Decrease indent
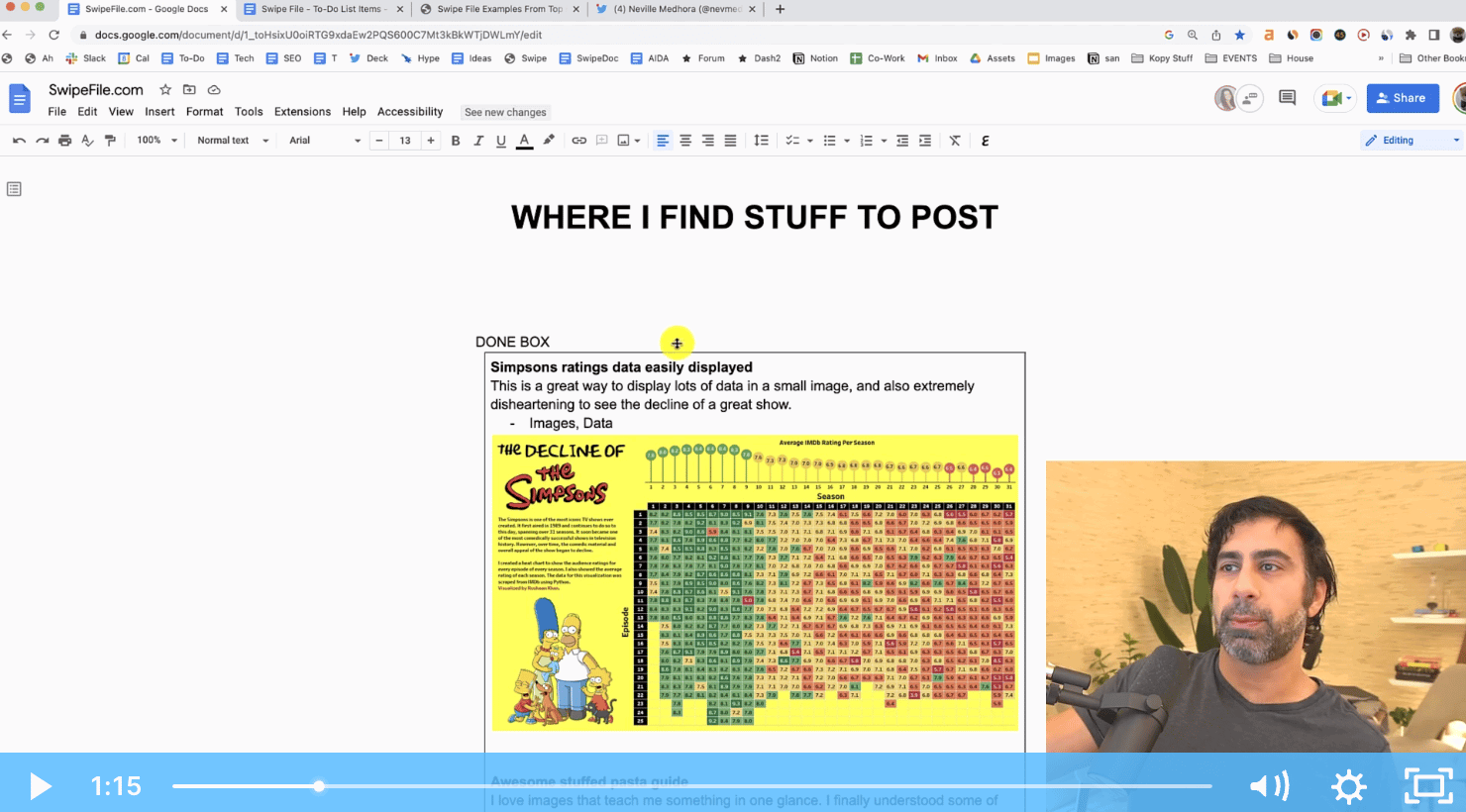This screenshot has width=1466, height=812. [902, 141]
